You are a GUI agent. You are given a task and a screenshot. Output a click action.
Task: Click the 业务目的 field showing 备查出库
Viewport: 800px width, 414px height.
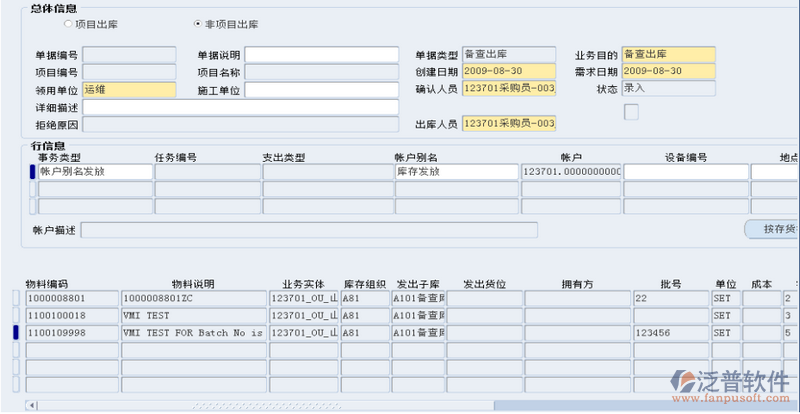pos(668,54)
